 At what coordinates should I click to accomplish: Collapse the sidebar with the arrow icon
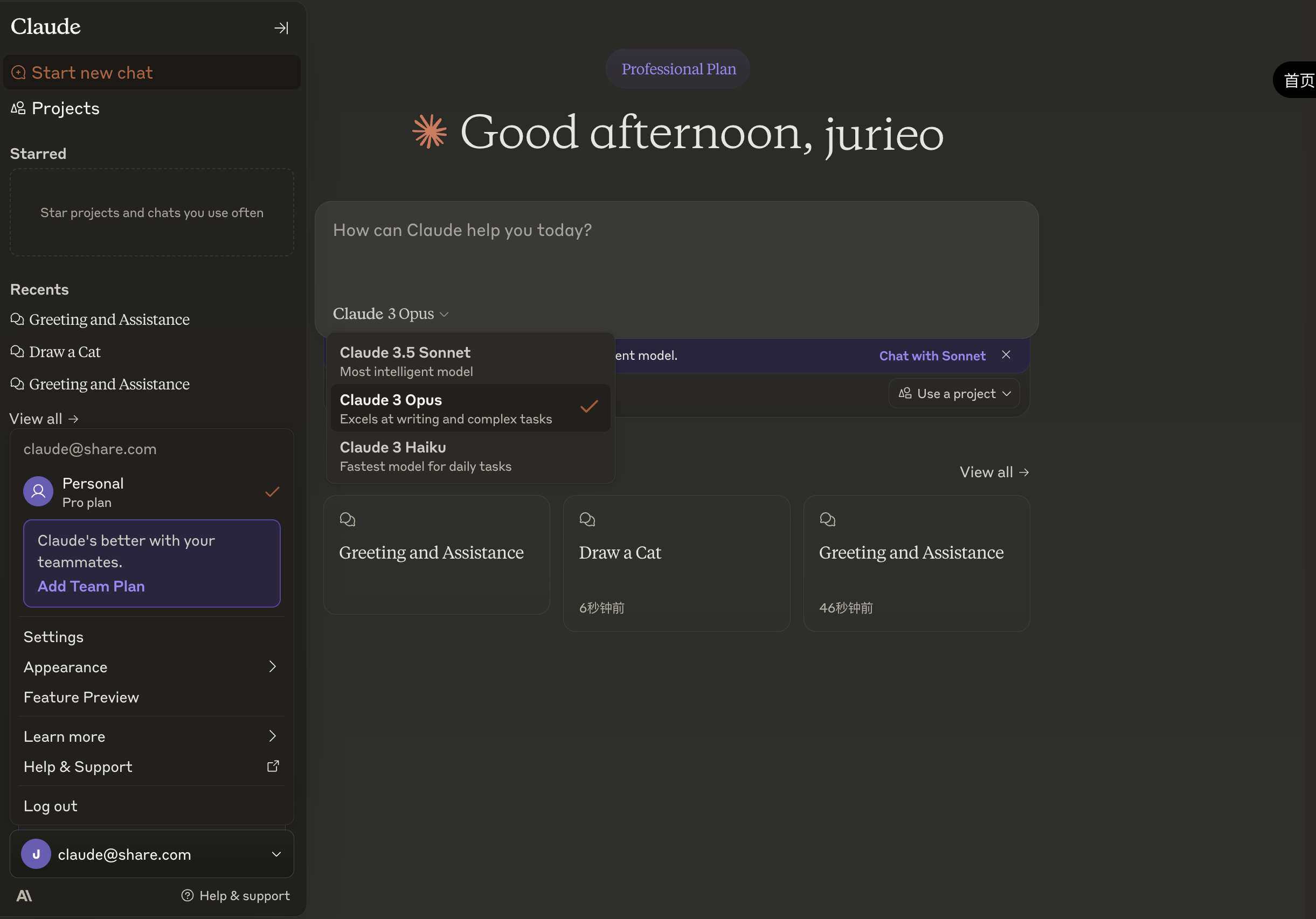[281, 27]
